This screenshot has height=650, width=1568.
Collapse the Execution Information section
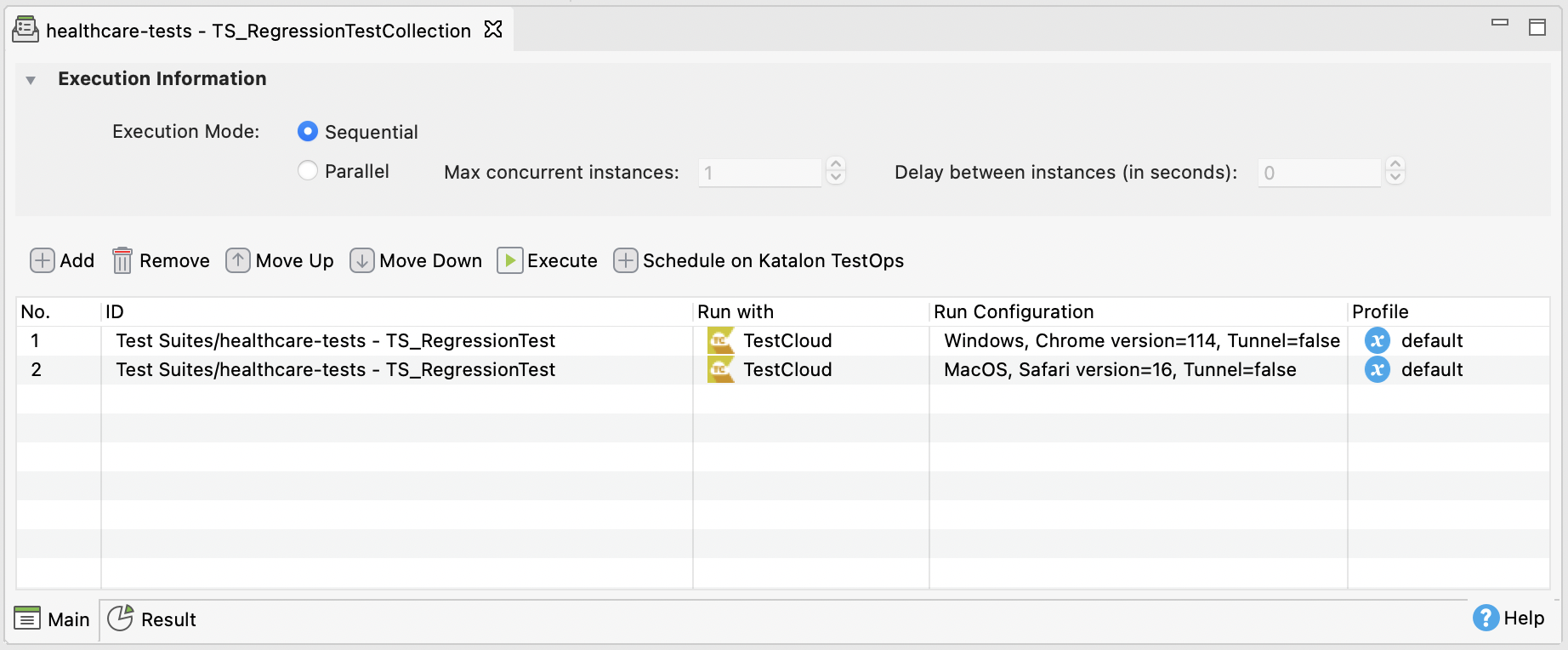point(31,80)
